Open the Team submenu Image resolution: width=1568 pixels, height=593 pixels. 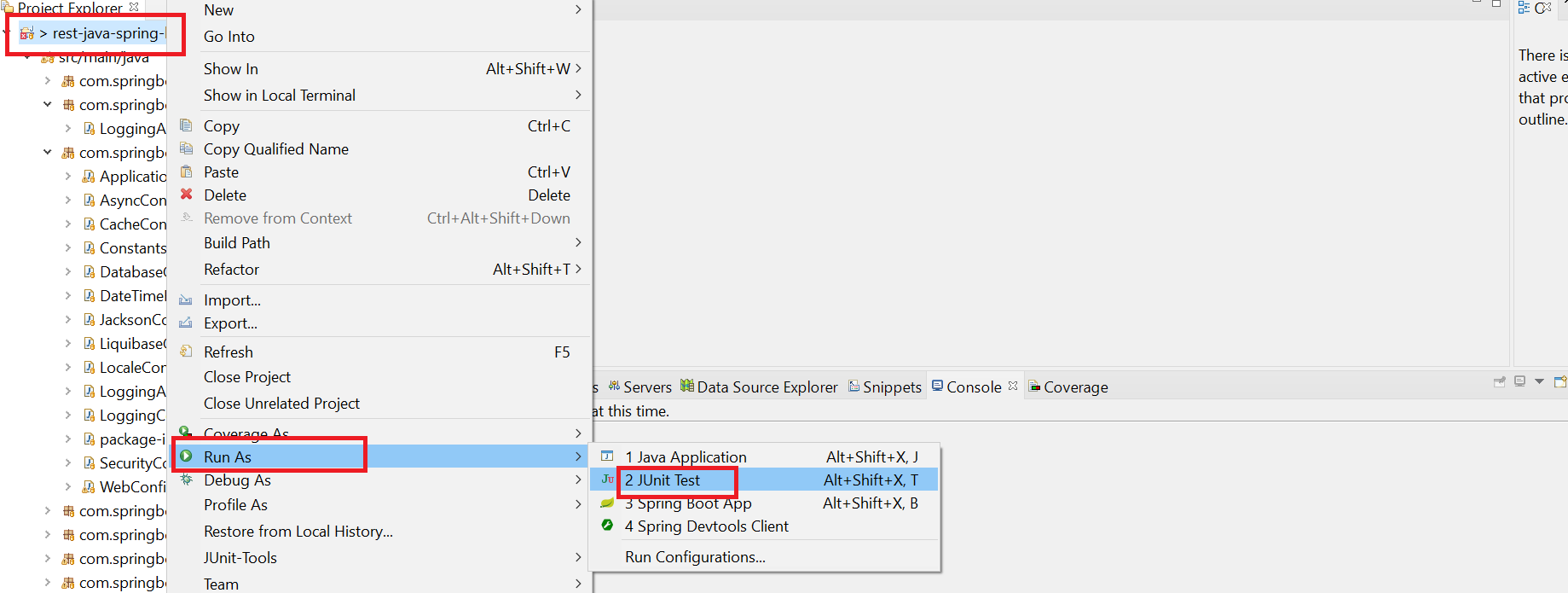[x=380, y=584]
